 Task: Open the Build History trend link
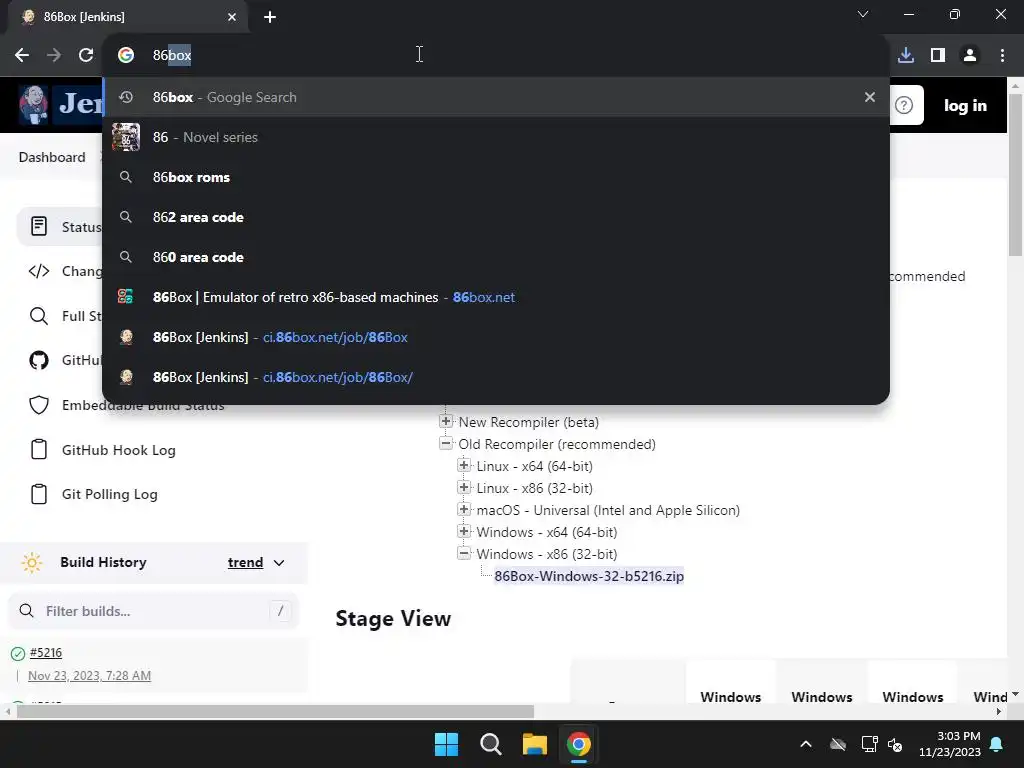(246, 562)
